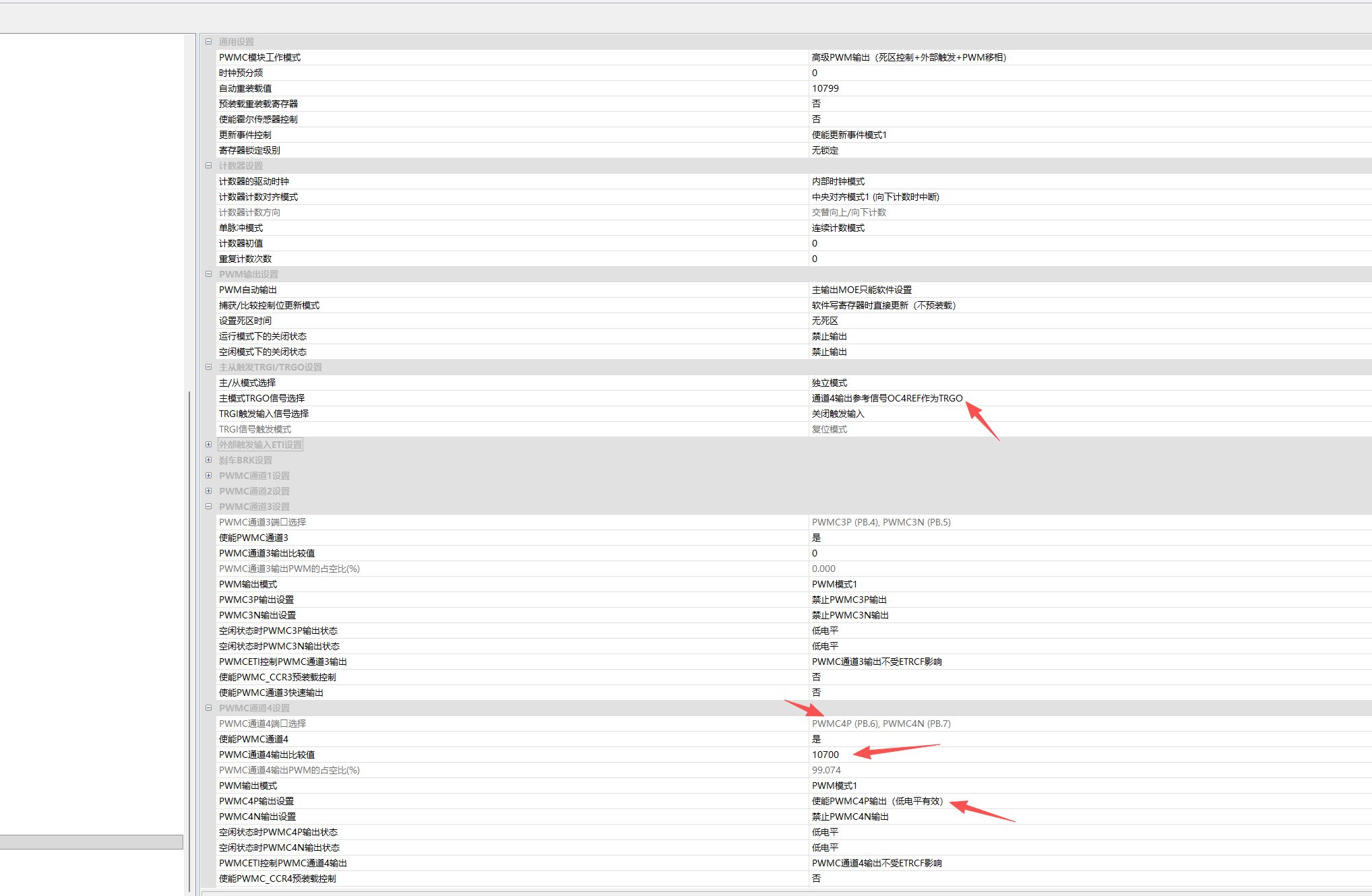
Task: Click the left panel horizontal scrollbar
Action: (92, 842)
